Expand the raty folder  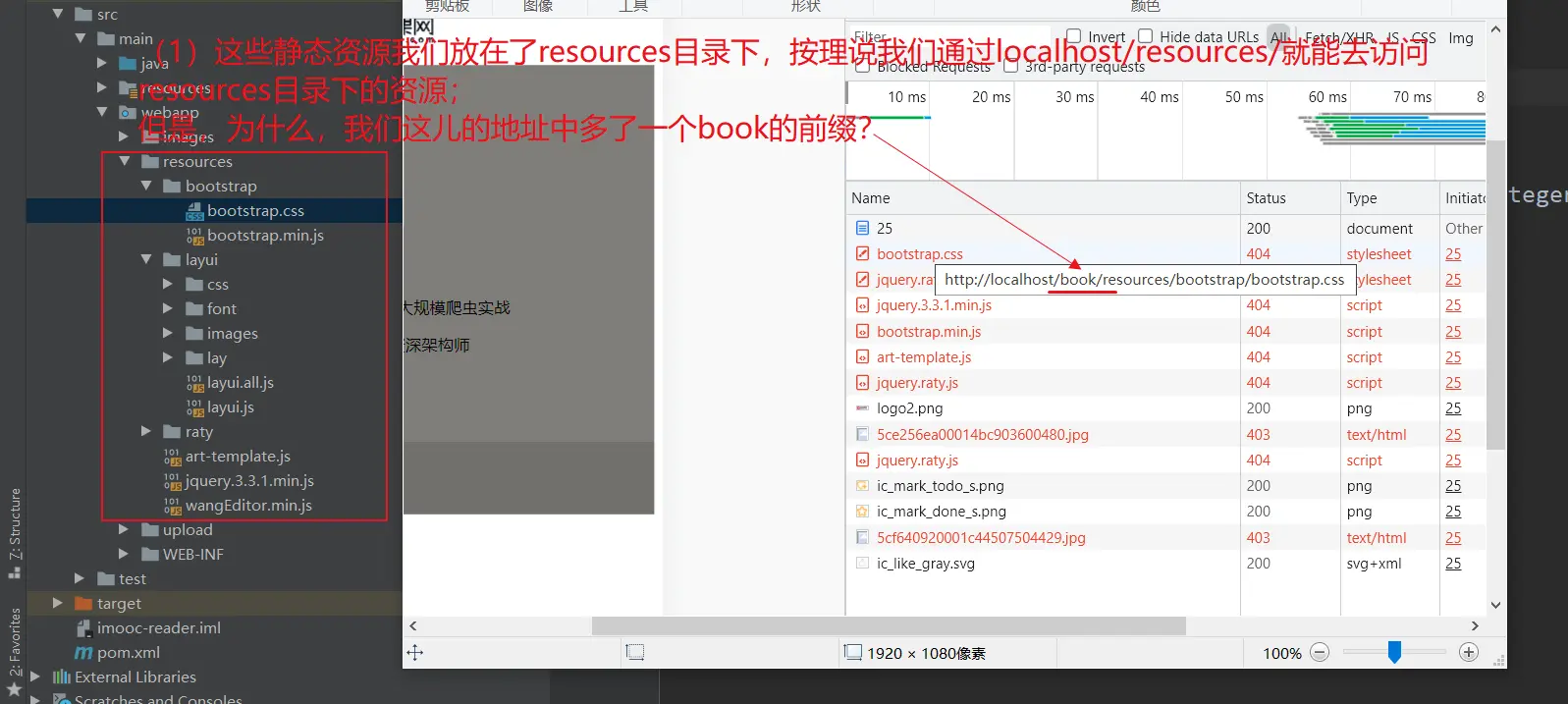[146, 431]
